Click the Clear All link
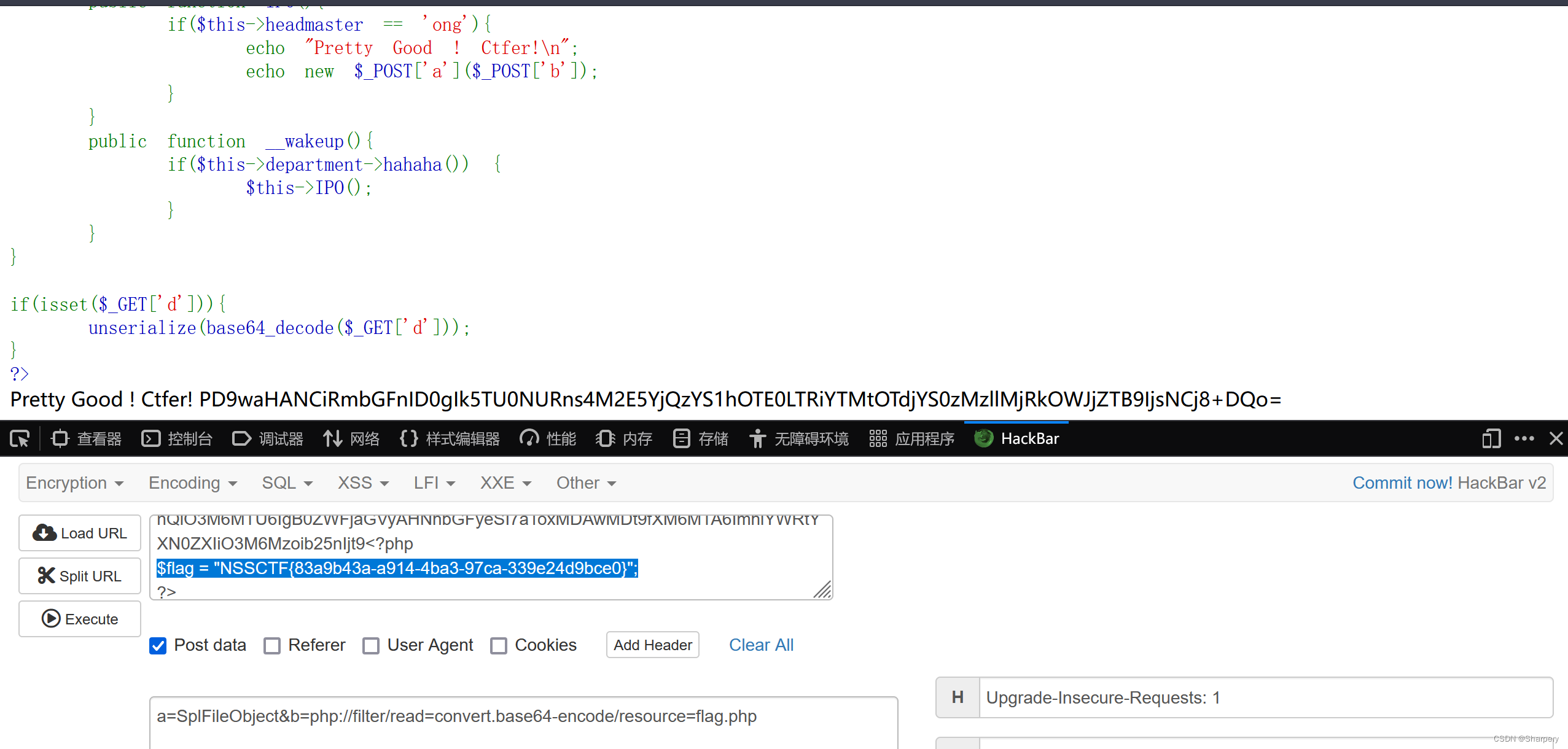Viewport: 1568px width, 749px height. pyautogui.click(x=761, y=645)
